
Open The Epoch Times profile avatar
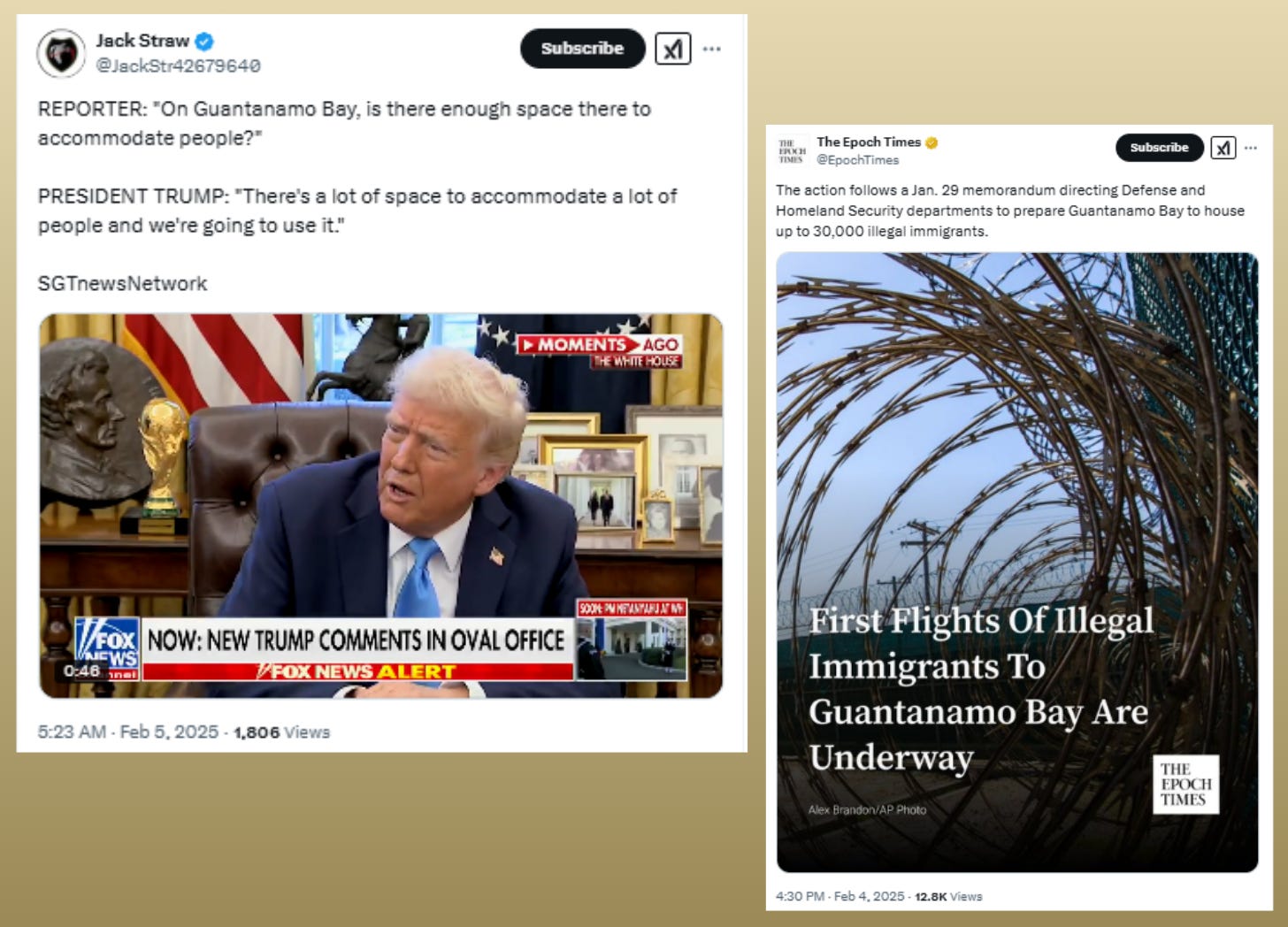point(792,150)
